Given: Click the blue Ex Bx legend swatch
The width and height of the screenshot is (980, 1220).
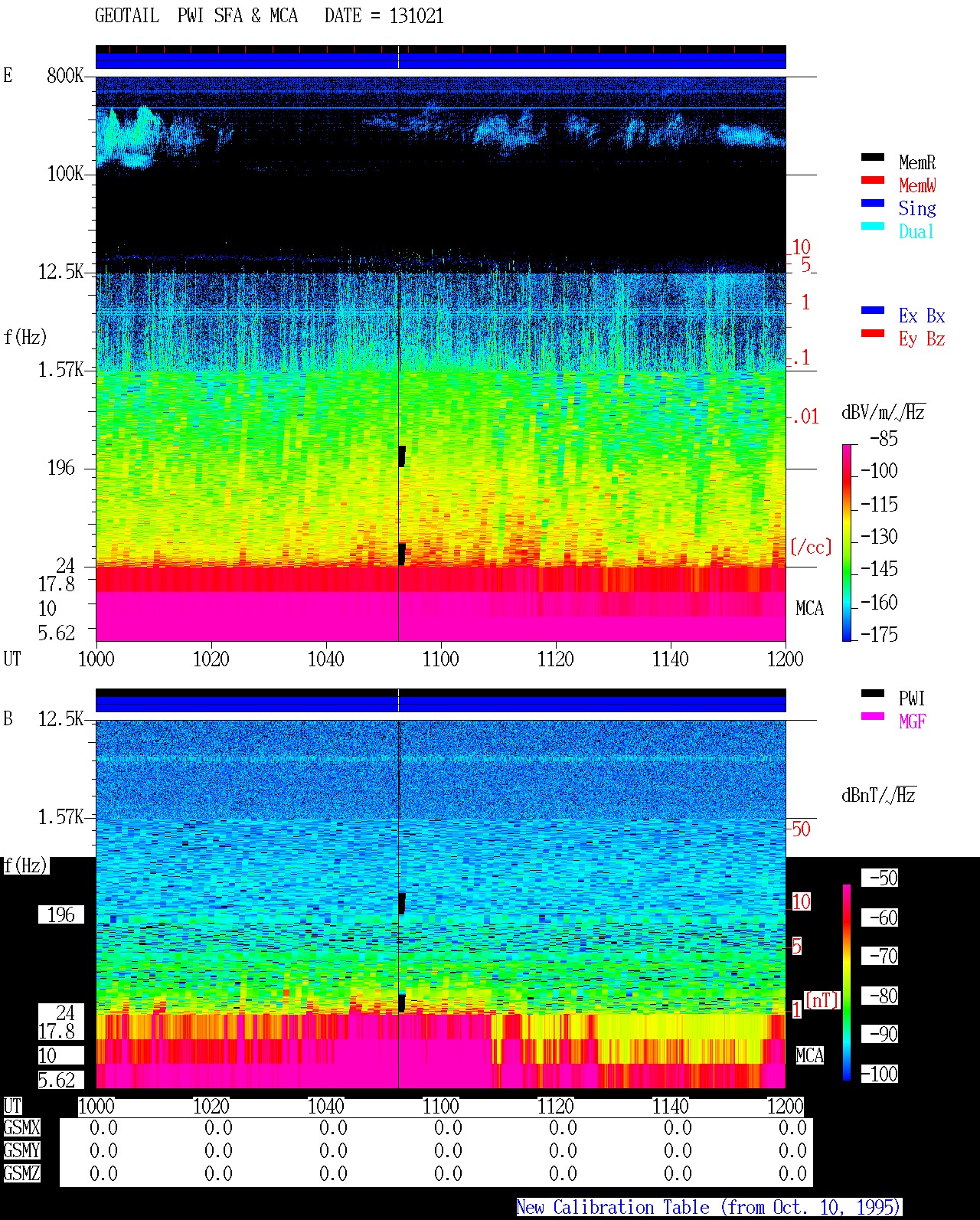Looking at the screenshot, I should coord(873,310).
